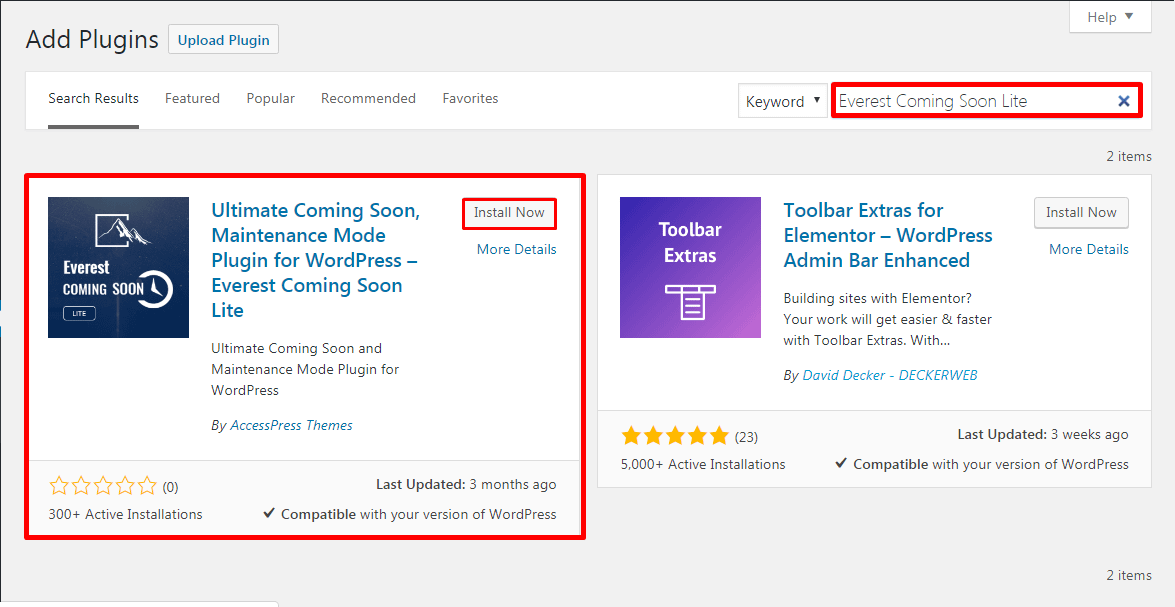Click the 5,000+ Active Installations text
The width and height of the screenshot is (1175, 607).
703,464
